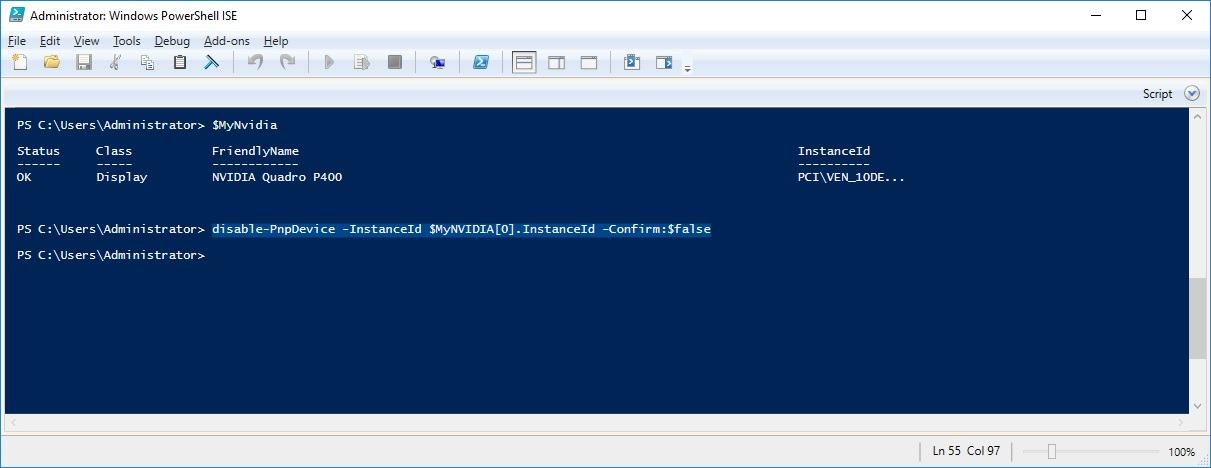Paste from clipboard icon
The image size is (1211, 468).
[180, 62]
